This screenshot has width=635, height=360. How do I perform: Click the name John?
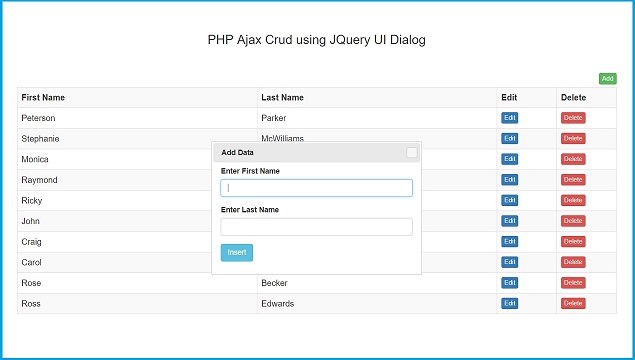coord(30,221)
